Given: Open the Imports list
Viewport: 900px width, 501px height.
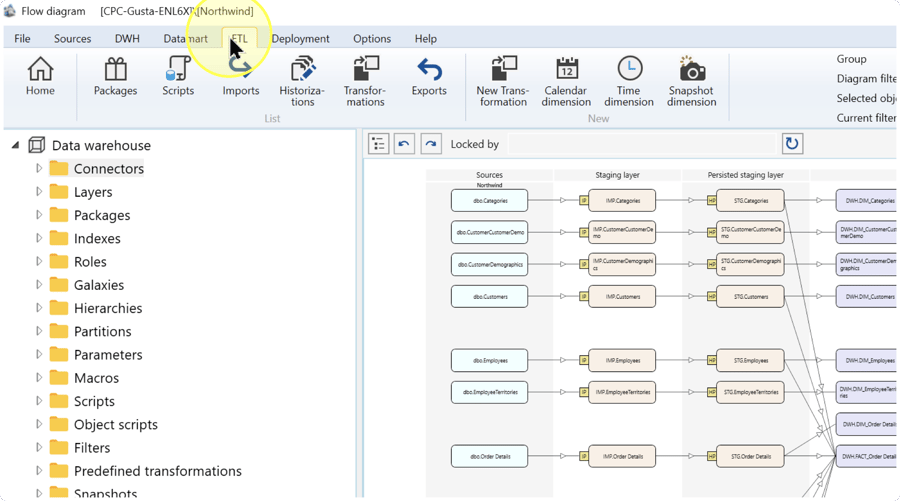Looking at the screenshot, I should [x=240, y=76].
